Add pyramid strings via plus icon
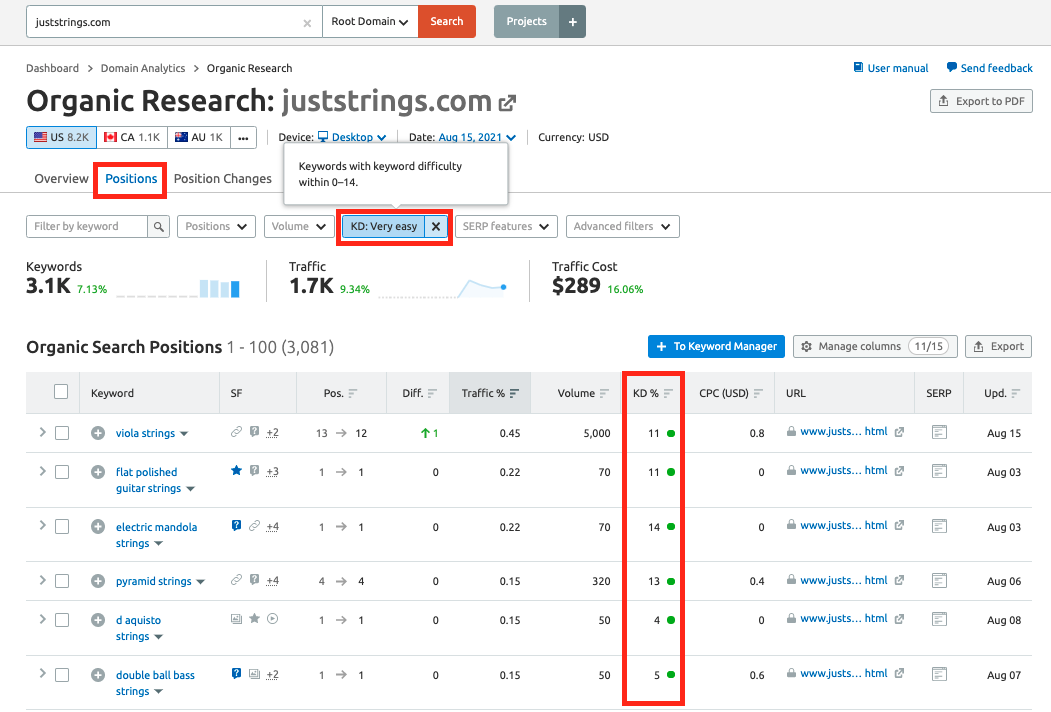Image resolution: width=1051 pixels, height=712 pixels. tap(98, 581)
